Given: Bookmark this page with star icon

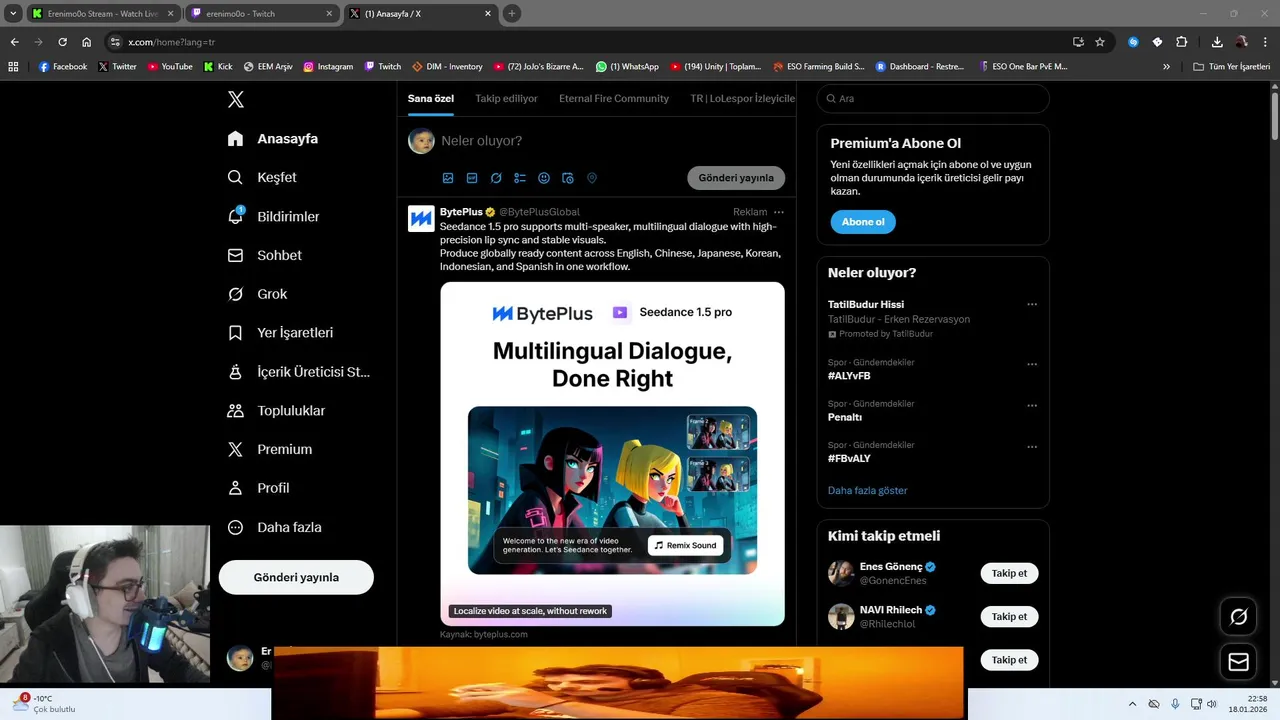Looking at the screenshot, I should point(1100,42).
